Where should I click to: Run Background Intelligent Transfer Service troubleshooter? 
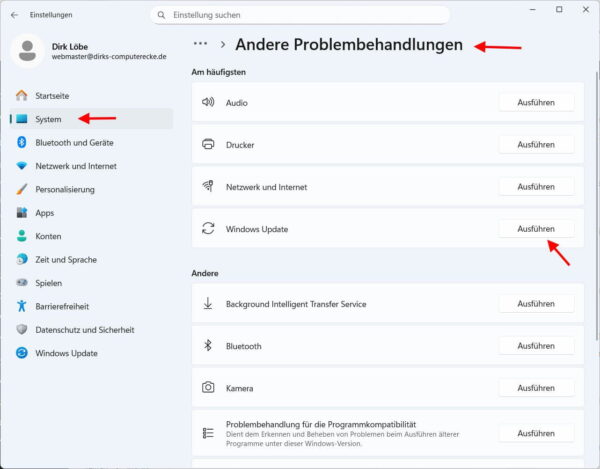(x=536, y=304)
